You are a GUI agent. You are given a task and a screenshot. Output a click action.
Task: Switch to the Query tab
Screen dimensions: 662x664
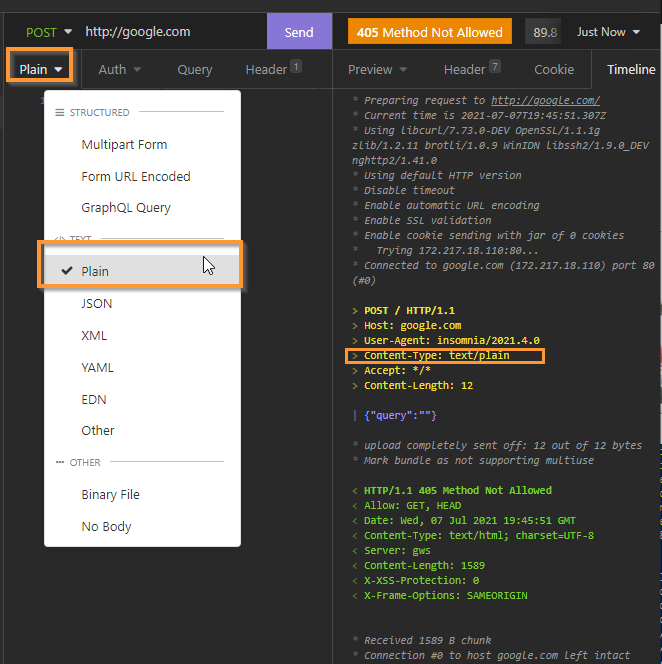click(194, 69)
